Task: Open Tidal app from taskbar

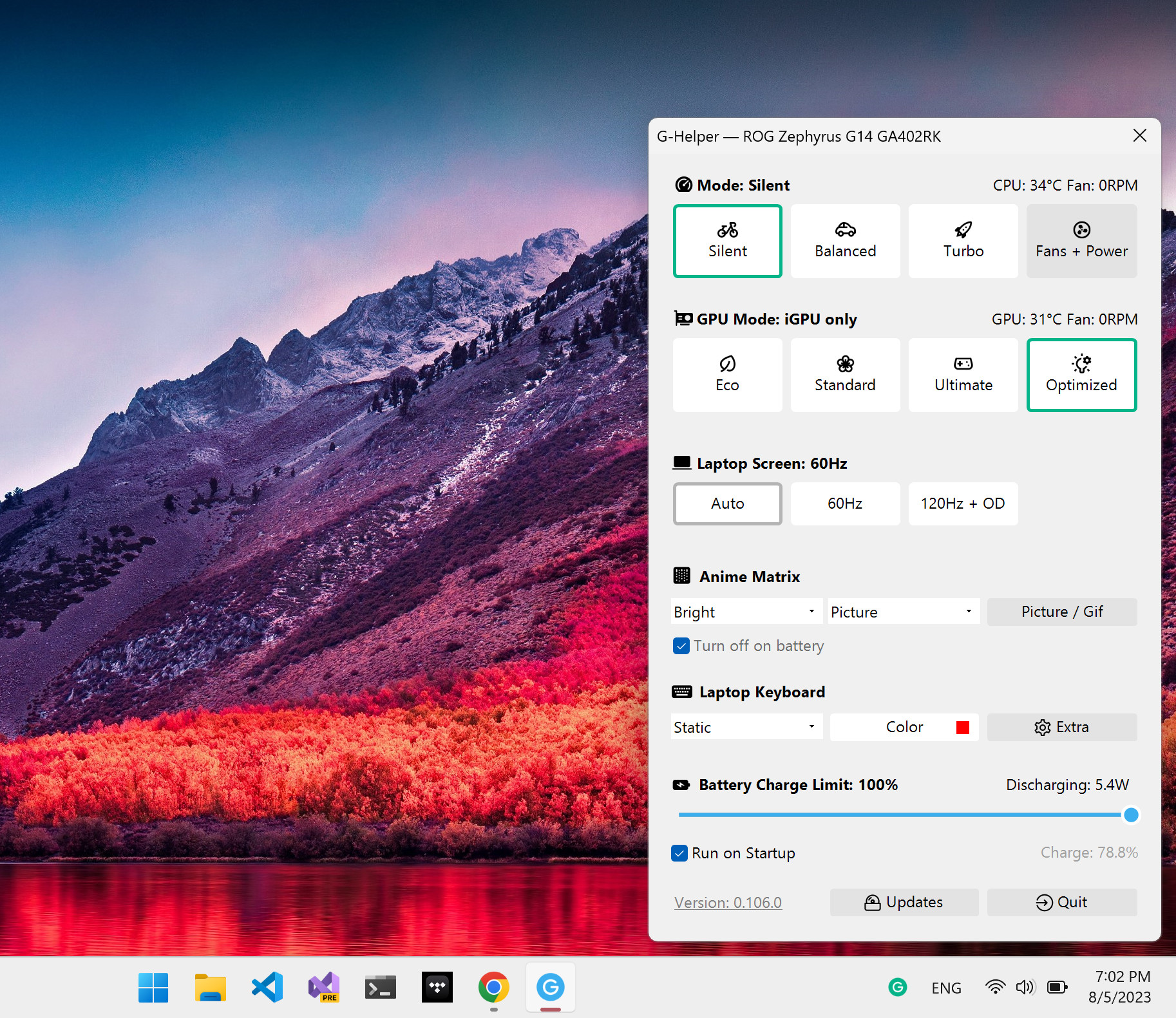Action: click(437, 987)
